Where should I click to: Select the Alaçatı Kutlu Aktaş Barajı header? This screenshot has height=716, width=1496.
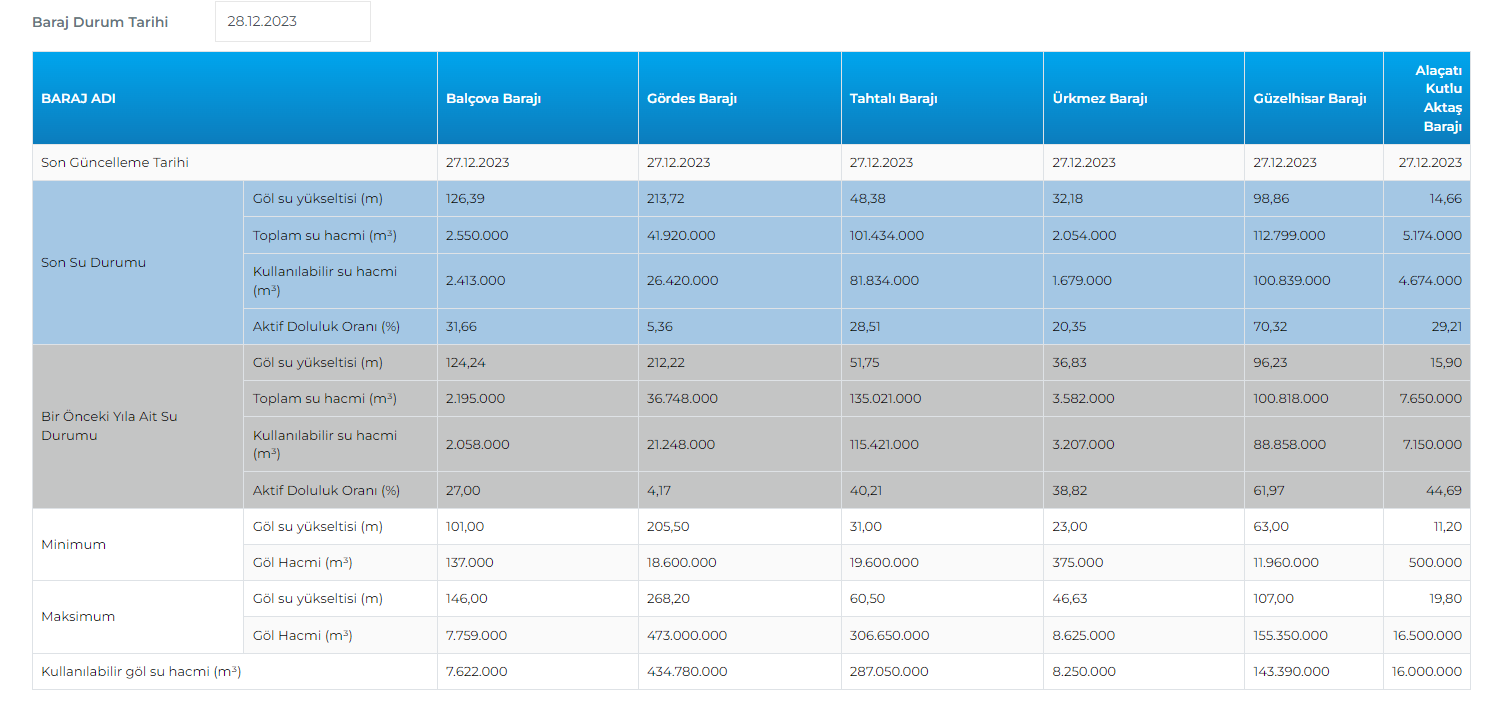(x=1438, y=99)
